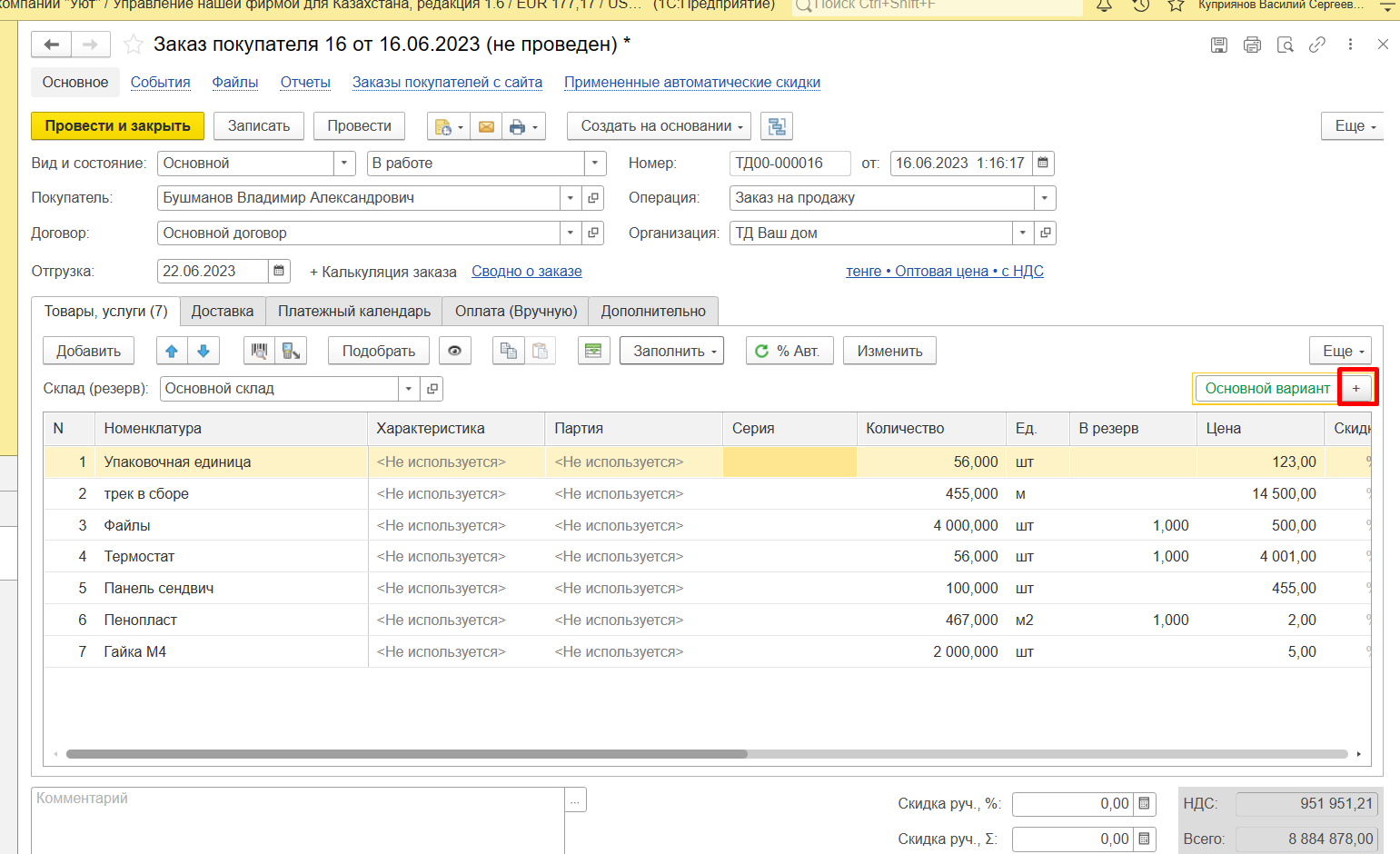
Task: Toggle the Калькуляция заказа expander
Action: pyautogui.click(x=382, y=272)
